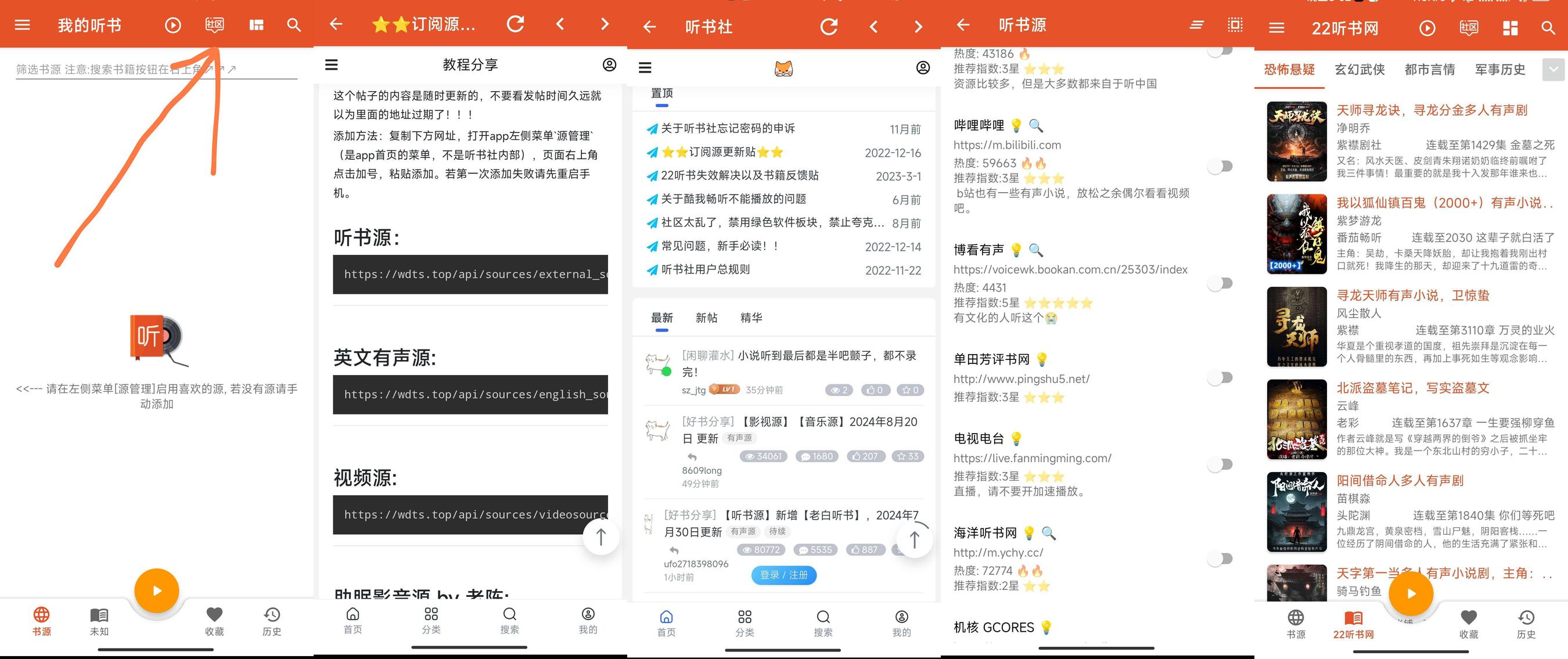Select the 未知 tab in bottom navigation

[99, 622]
